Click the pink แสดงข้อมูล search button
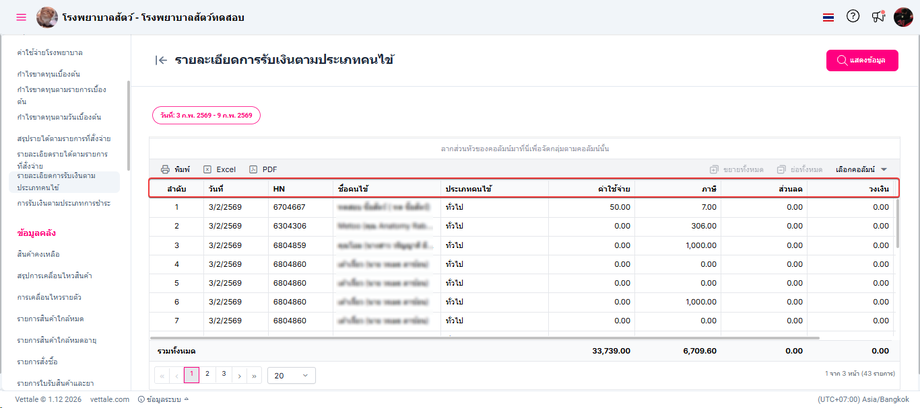The height and width of the screenshot is (408, 920). pyautogui.click(x=862, y=60)
